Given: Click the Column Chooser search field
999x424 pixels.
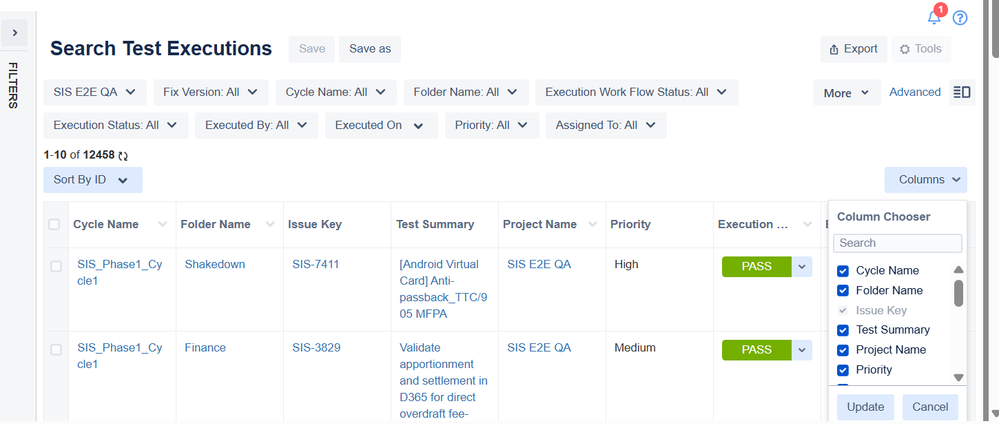Looking at the screenshot, I should click(897, 243).
